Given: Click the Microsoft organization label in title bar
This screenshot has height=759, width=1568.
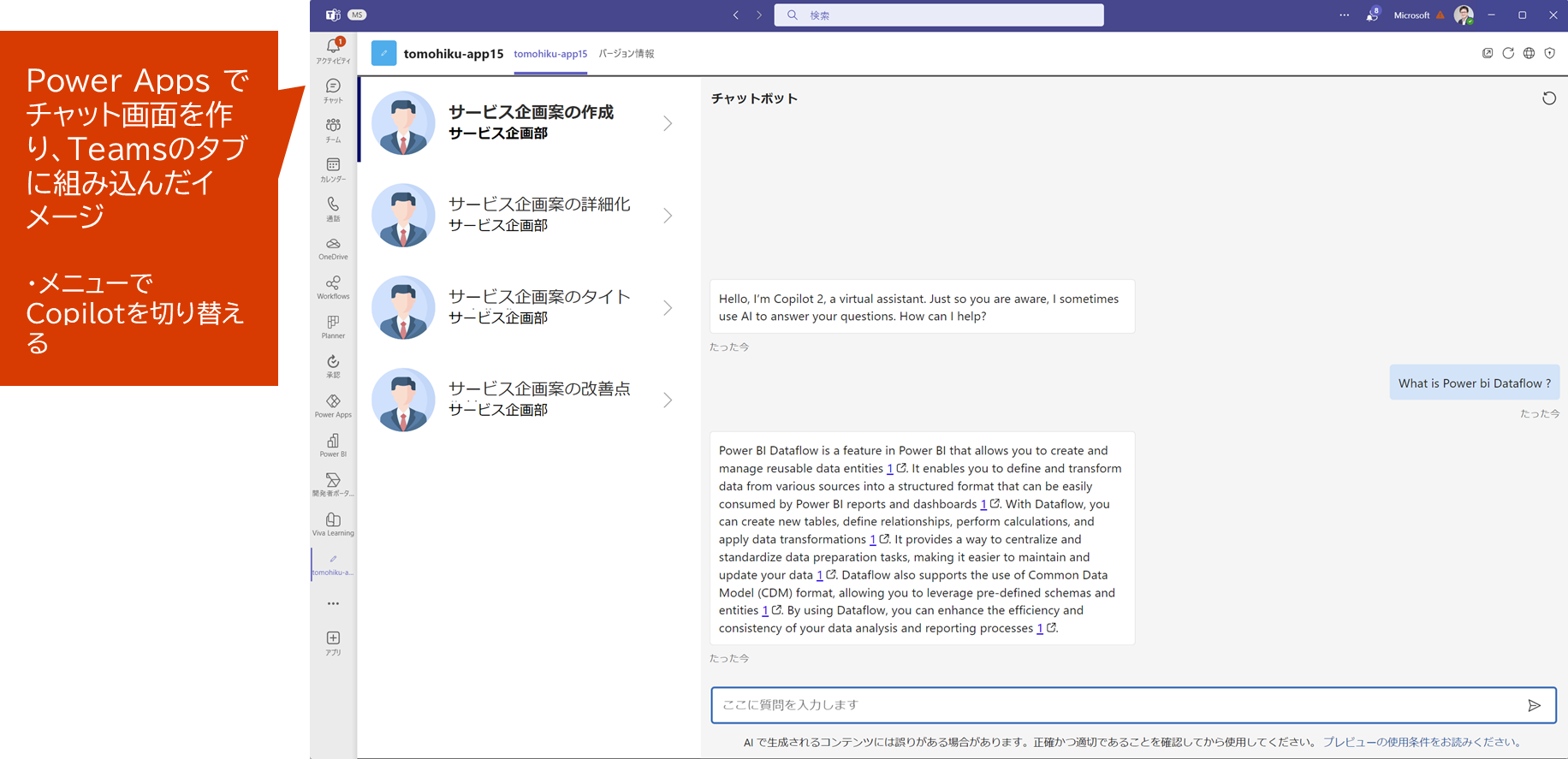Looking at the screenshot, I should [x=1411, y=15].
